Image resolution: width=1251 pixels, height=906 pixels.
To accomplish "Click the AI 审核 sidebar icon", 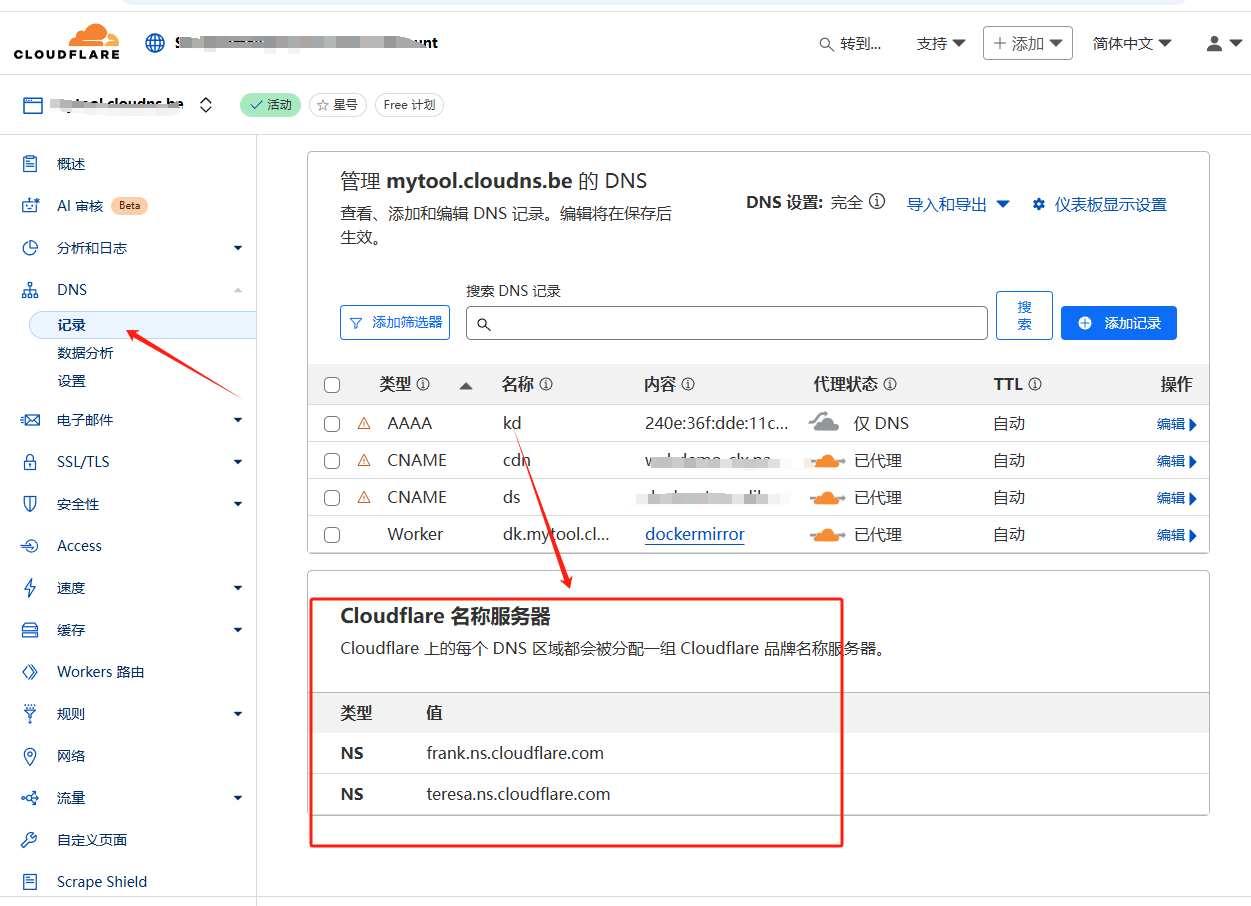I will pos(30,206).
